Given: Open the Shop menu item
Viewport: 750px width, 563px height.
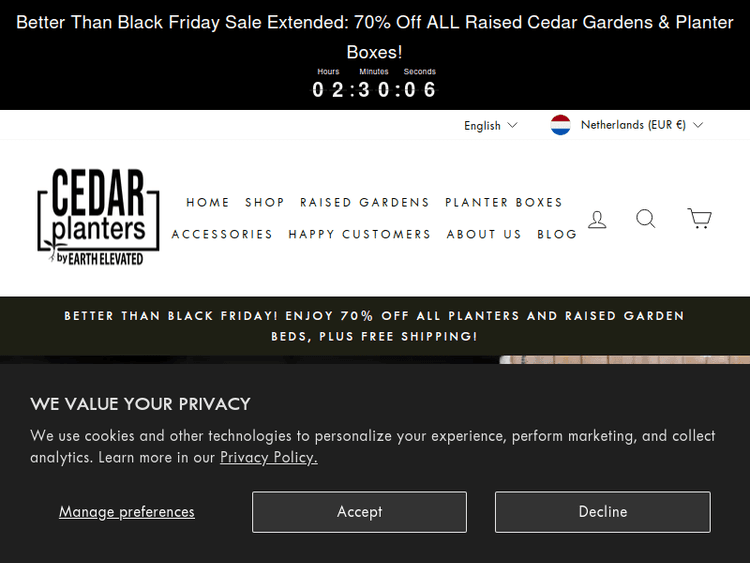Looking at the screenshot, I should coord(265,202).
